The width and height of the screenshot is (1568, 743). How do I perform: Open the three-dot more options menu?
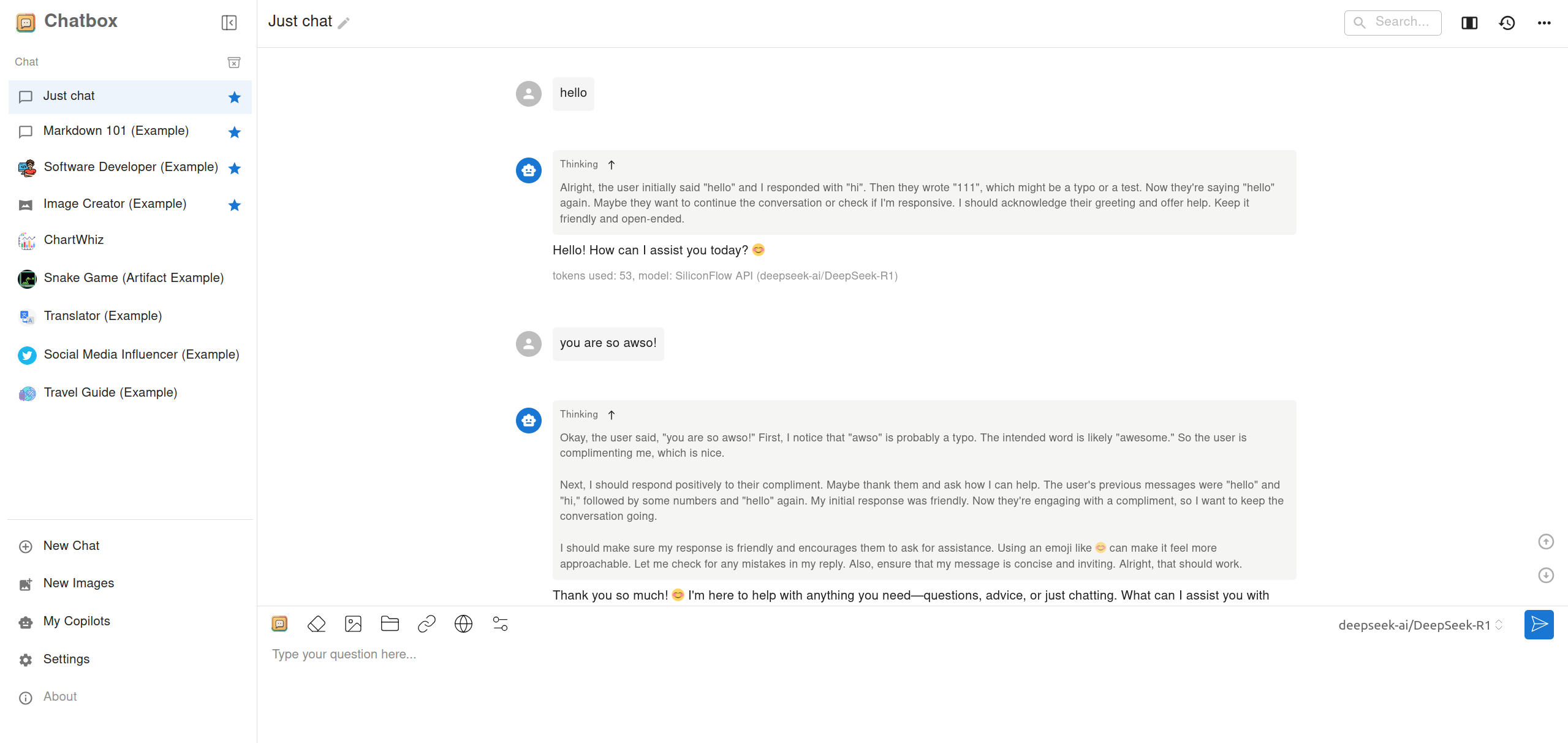1543,23
